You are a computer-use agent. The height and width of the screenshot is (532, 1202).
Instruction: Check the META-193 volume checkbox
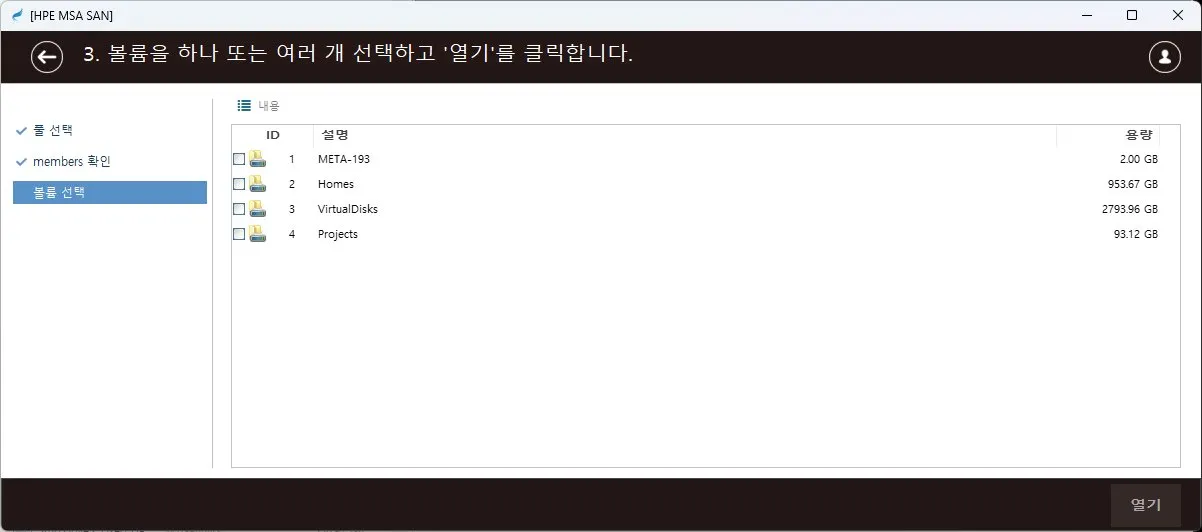pyautogui.click(x=239, y=159)
